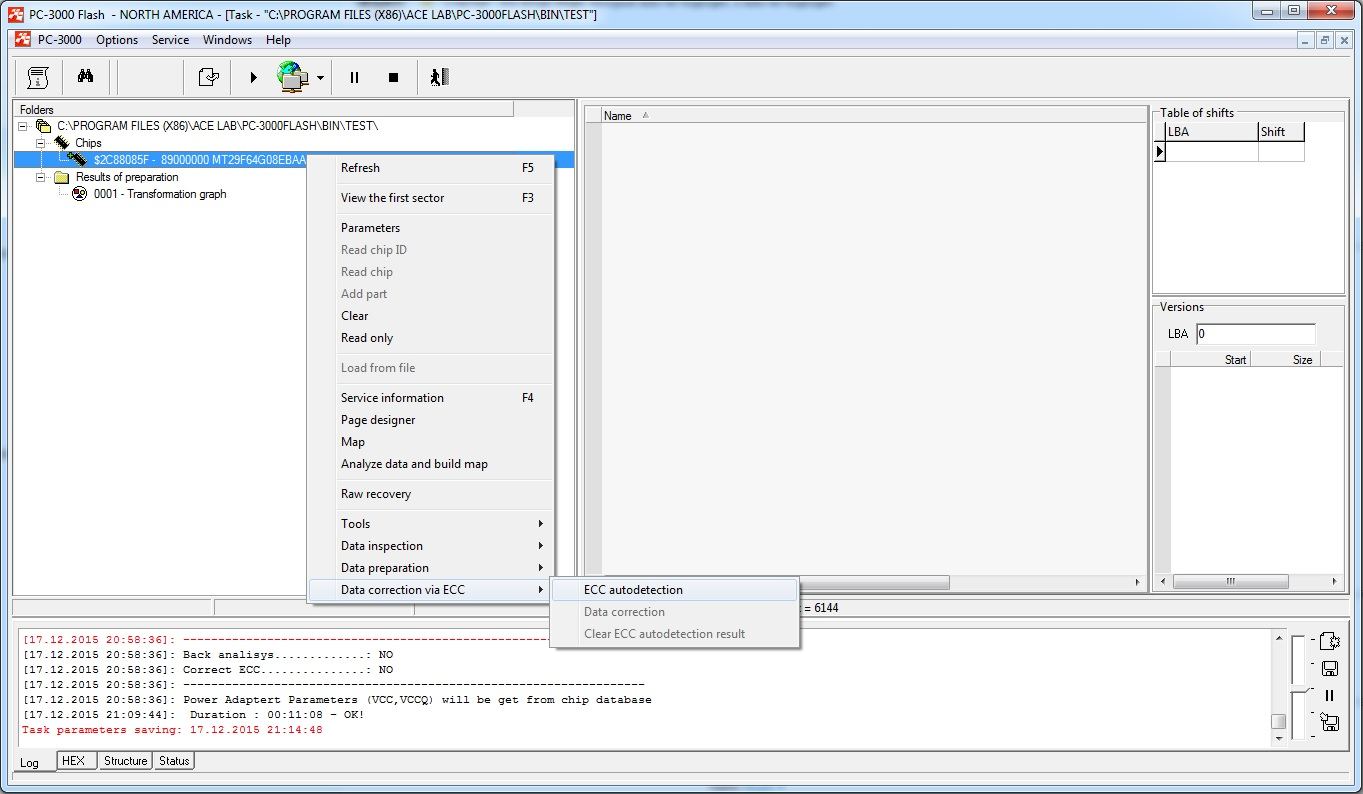Viewport: 1363px width, 794px height.
Task: Select Map in the context menu
Action: [431, 442]
